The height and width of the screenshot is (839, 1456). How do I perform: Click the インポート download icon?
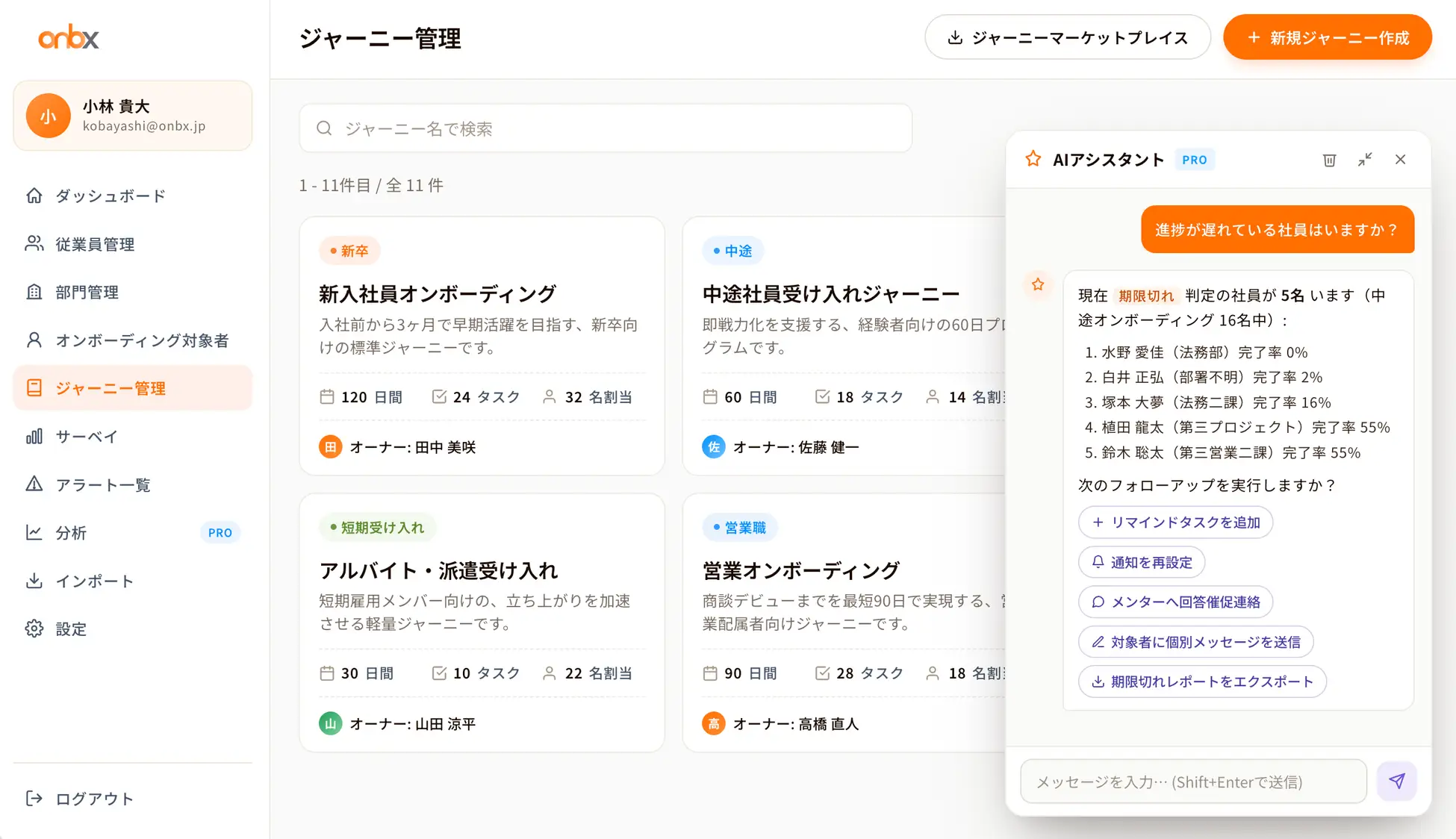(34, 581)
